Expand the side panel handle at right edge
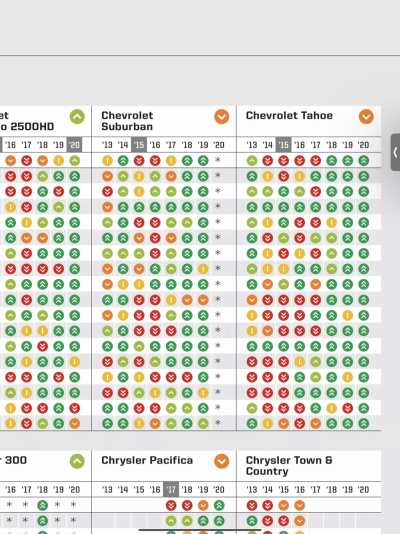Viewport: 400px width, 534px height. pyautogui.click(x=395, y=152)
